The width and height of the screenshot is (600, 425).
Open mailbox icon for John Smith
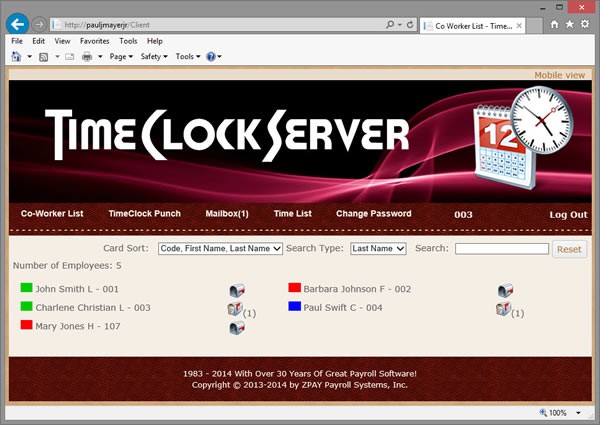tap(237, 290)
